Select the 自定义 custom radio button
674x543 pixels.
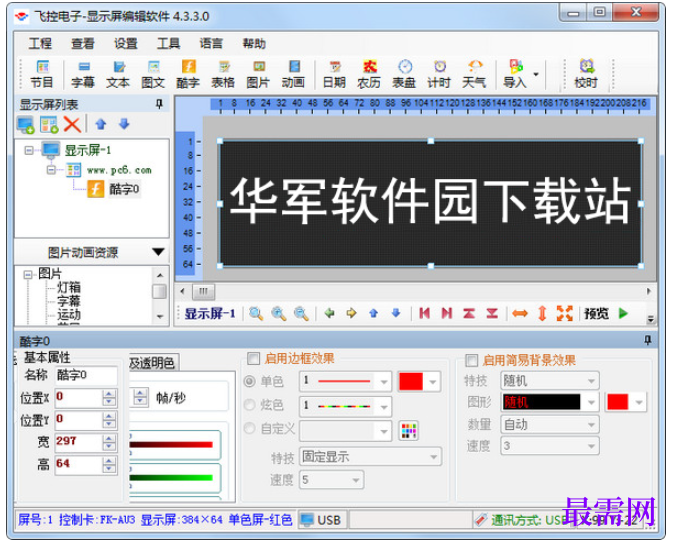click(x=250, y=428)
